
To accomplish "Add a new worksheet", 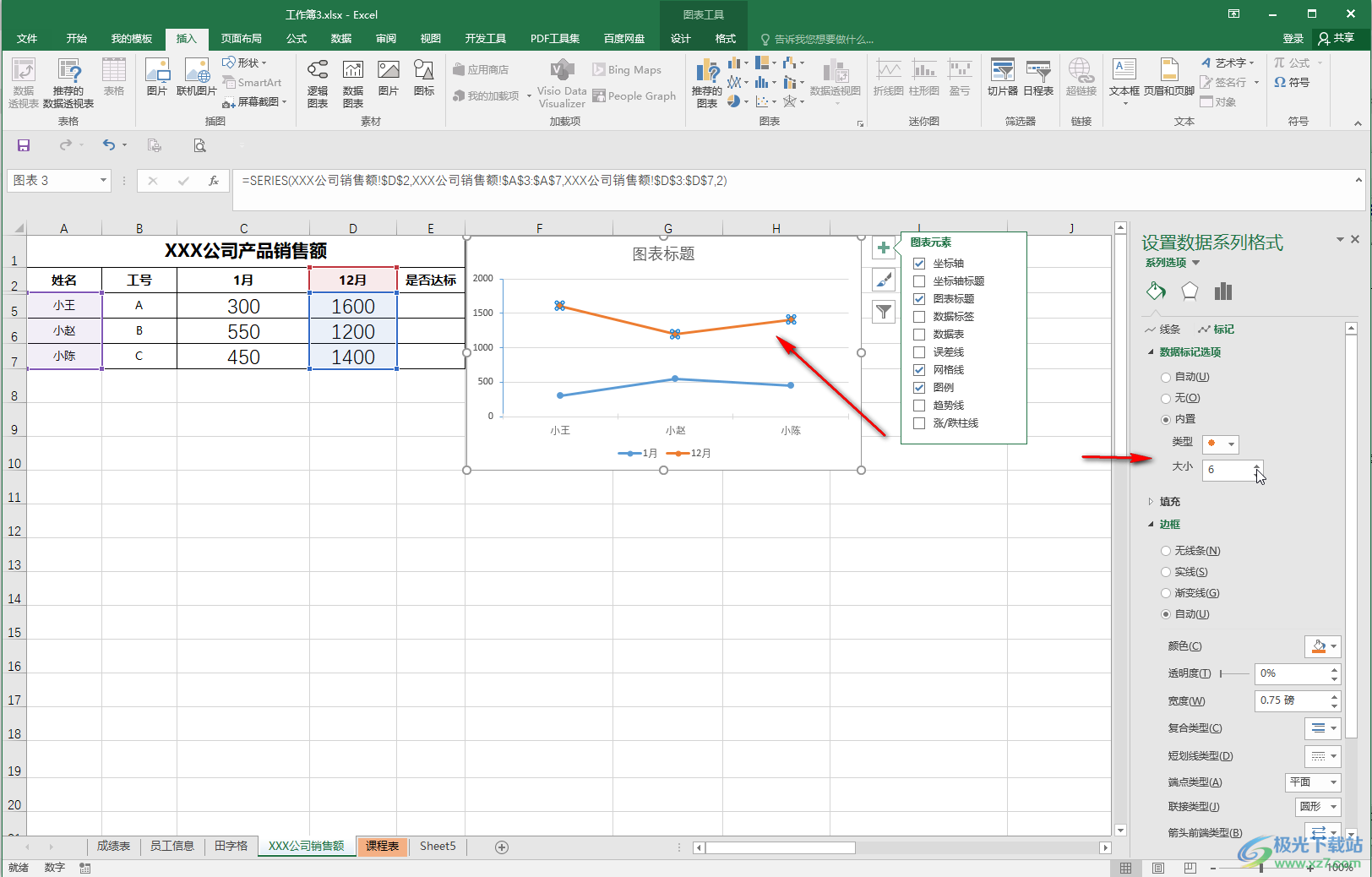I will [502, 847].
